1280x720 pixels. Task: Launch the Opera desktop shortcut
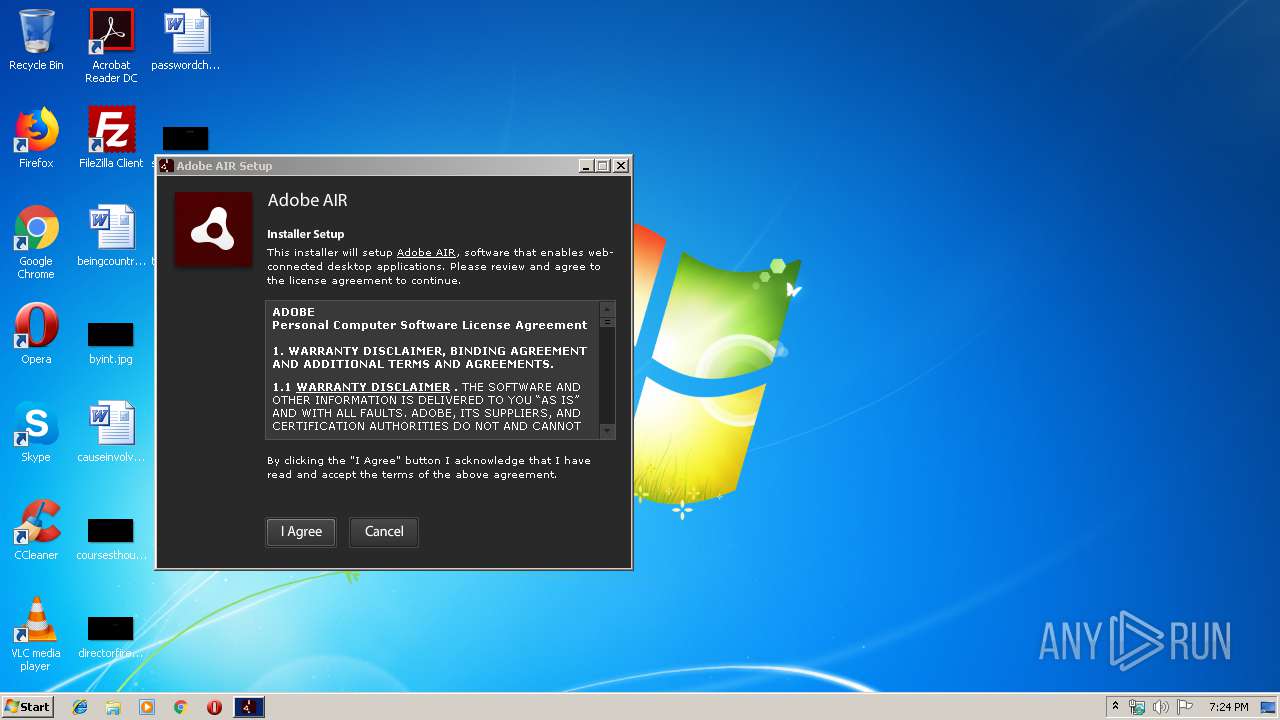click(36, 334)
